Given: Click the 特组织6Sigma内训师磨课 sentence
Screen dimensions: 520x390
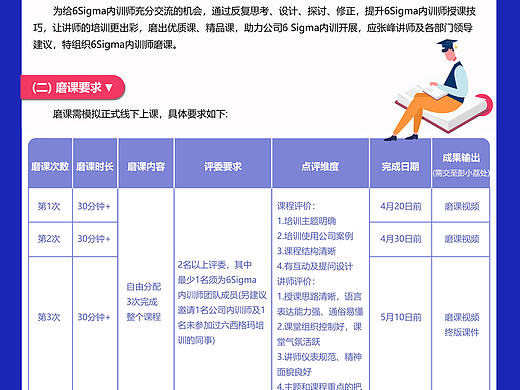Looking at the screenshot, I should pyautogui.click(x=119, y=44).
